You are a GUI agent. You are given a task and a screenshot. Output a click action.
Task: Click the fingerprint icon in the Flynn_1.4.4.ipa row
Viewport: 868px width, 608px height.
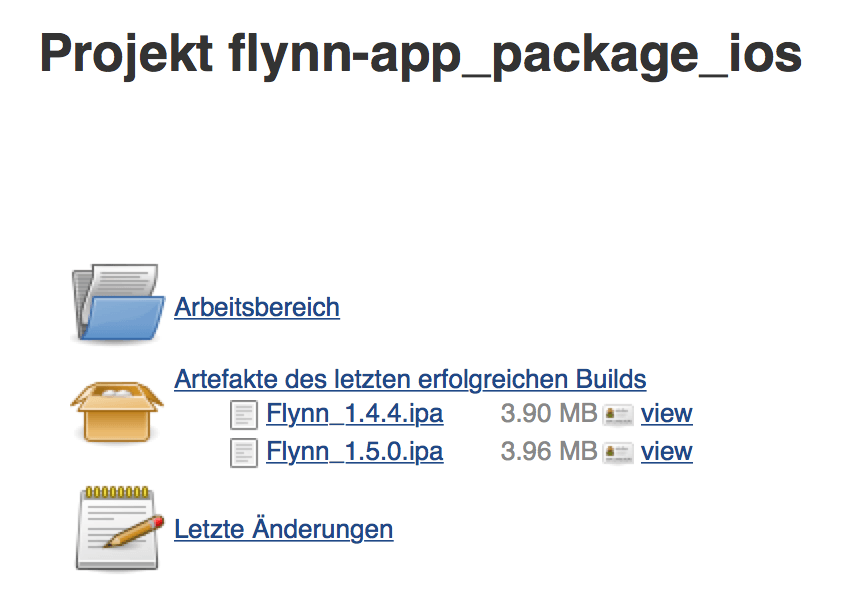pyautogui.click(x=618, y=414)
